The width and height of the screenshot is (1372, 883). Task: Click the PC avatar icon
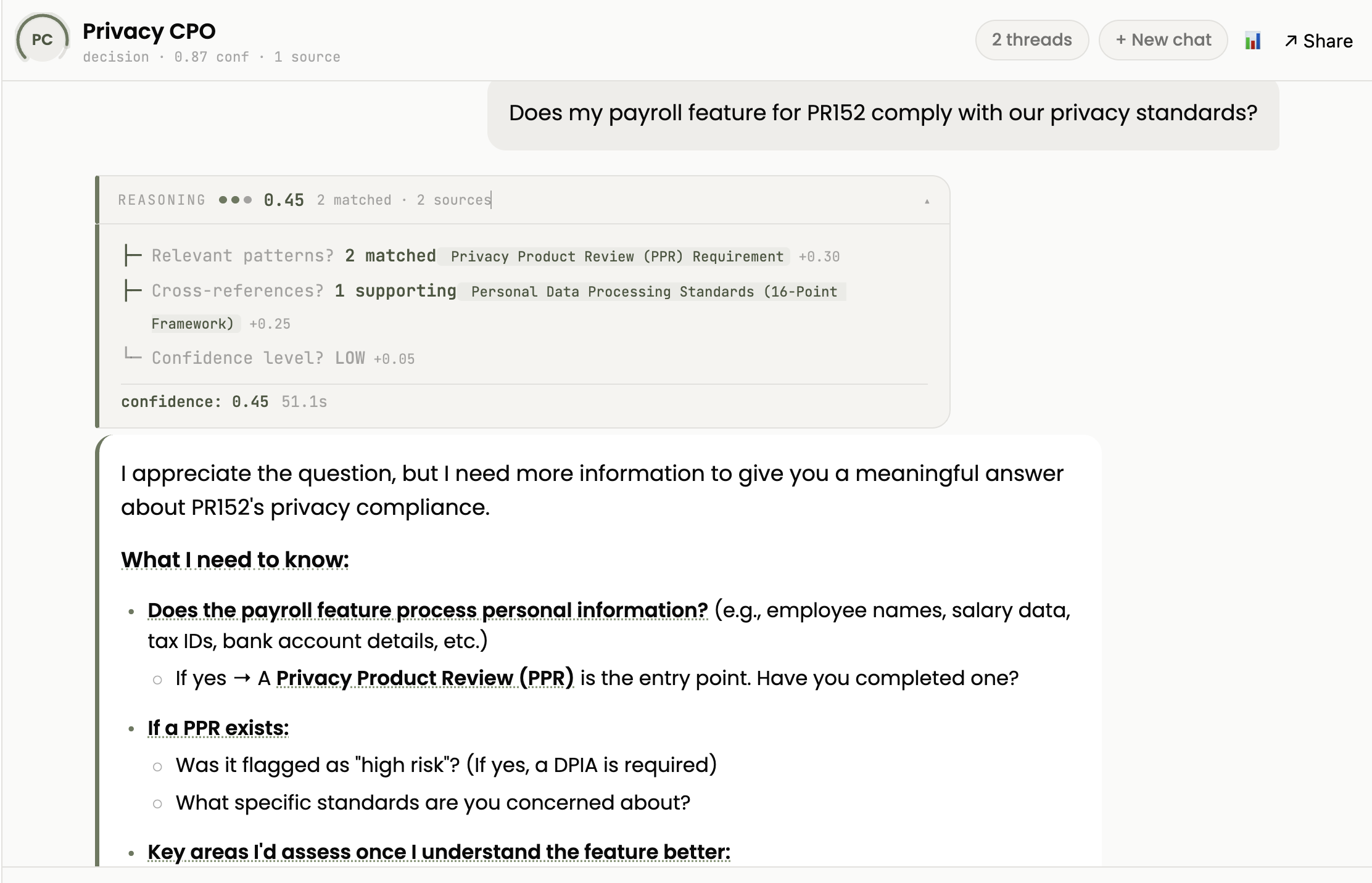(42, 39)
